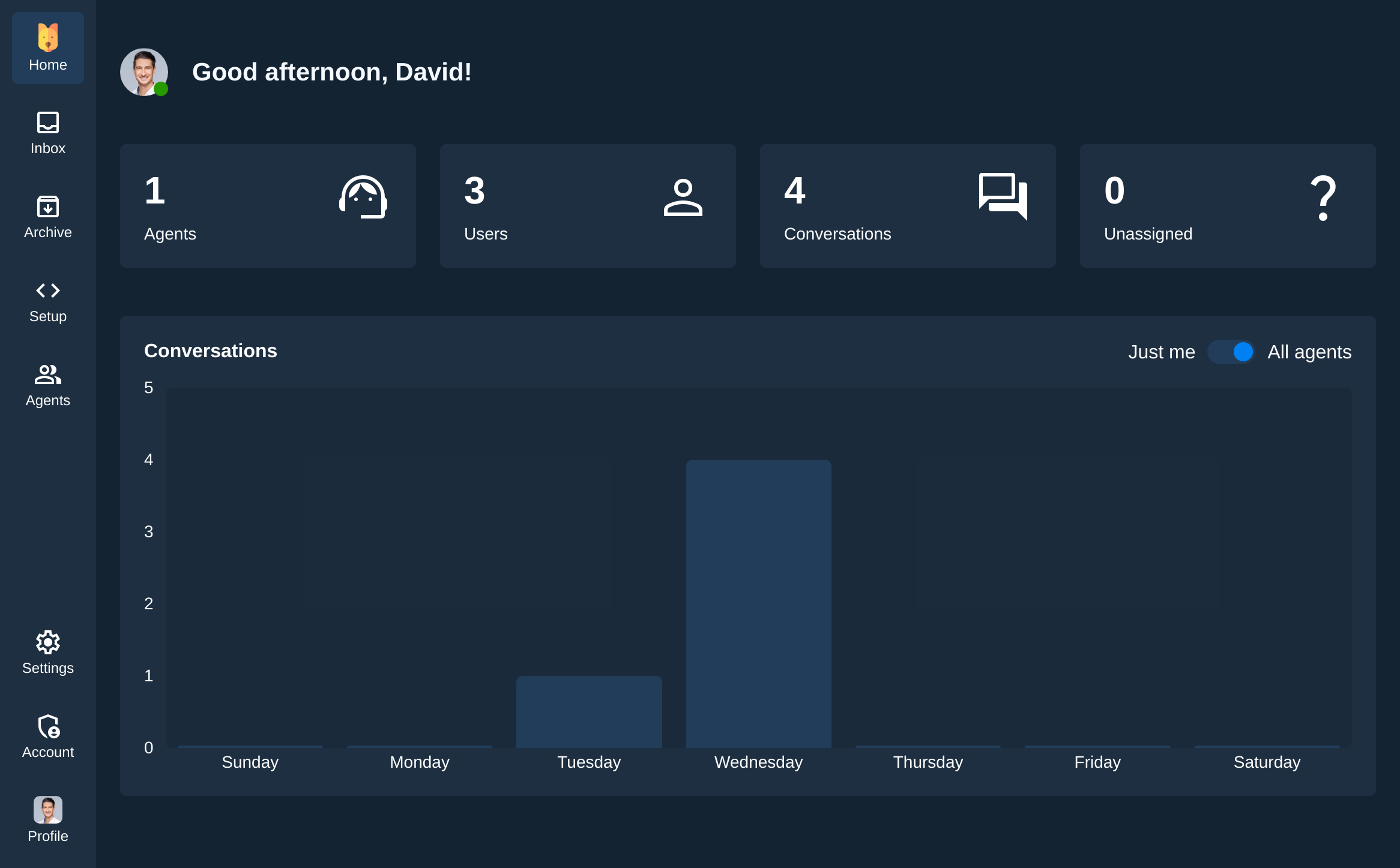Click the 'Conversations' label on stat card
The width and height of the screenshot is (1400, 868).
837,234
